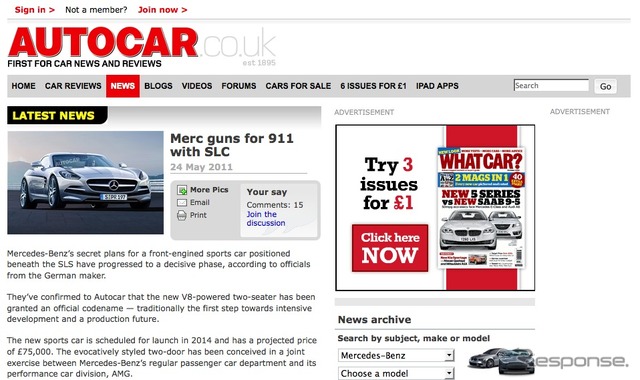Click the Sign in link
This screenshot has height=380, width=640.
pyautogui.click(x=35, y=10)
